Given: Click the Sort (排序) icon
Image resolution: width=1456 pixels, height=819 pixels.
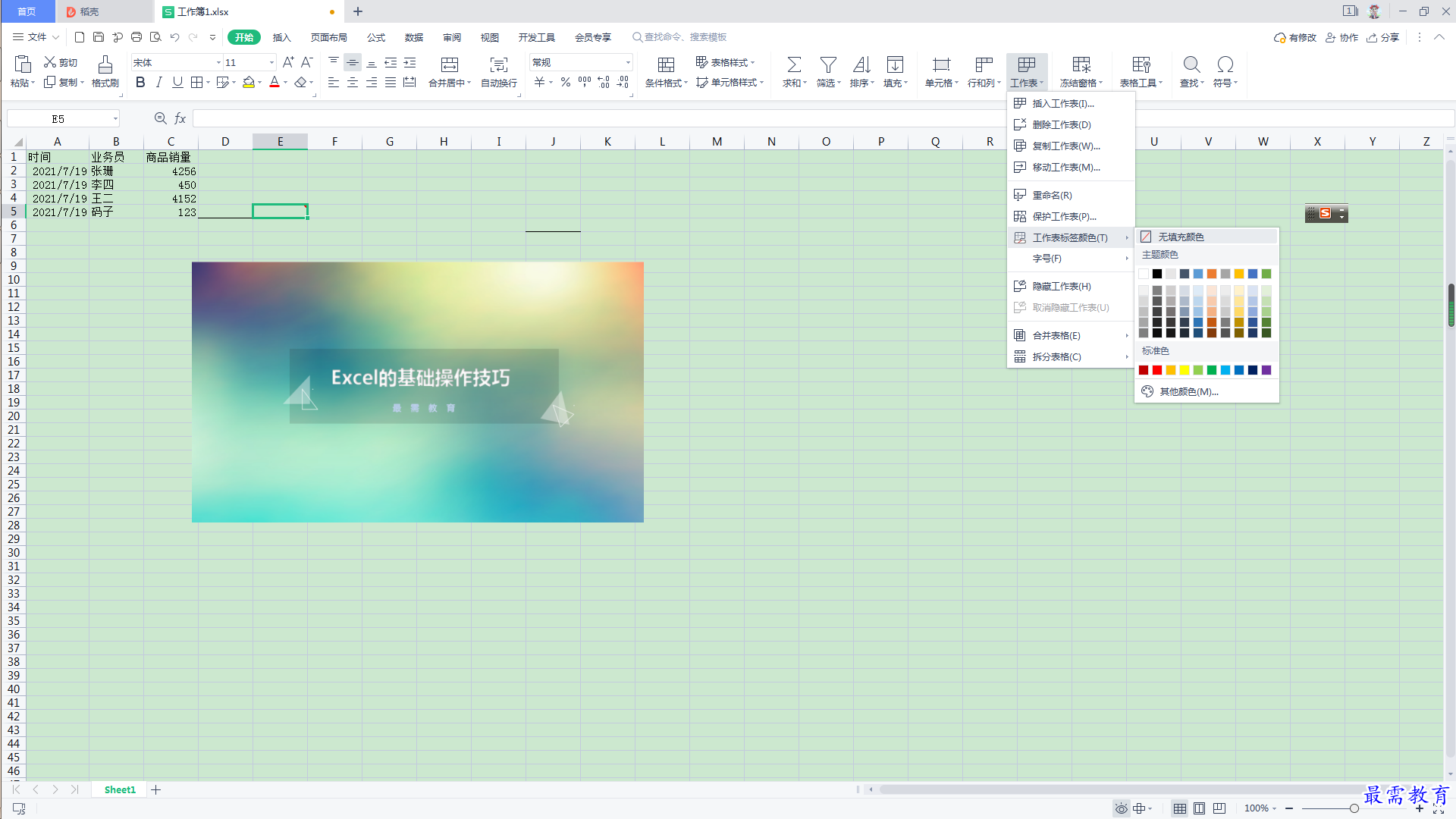Looking at the screenshot, I should point(862,64).
